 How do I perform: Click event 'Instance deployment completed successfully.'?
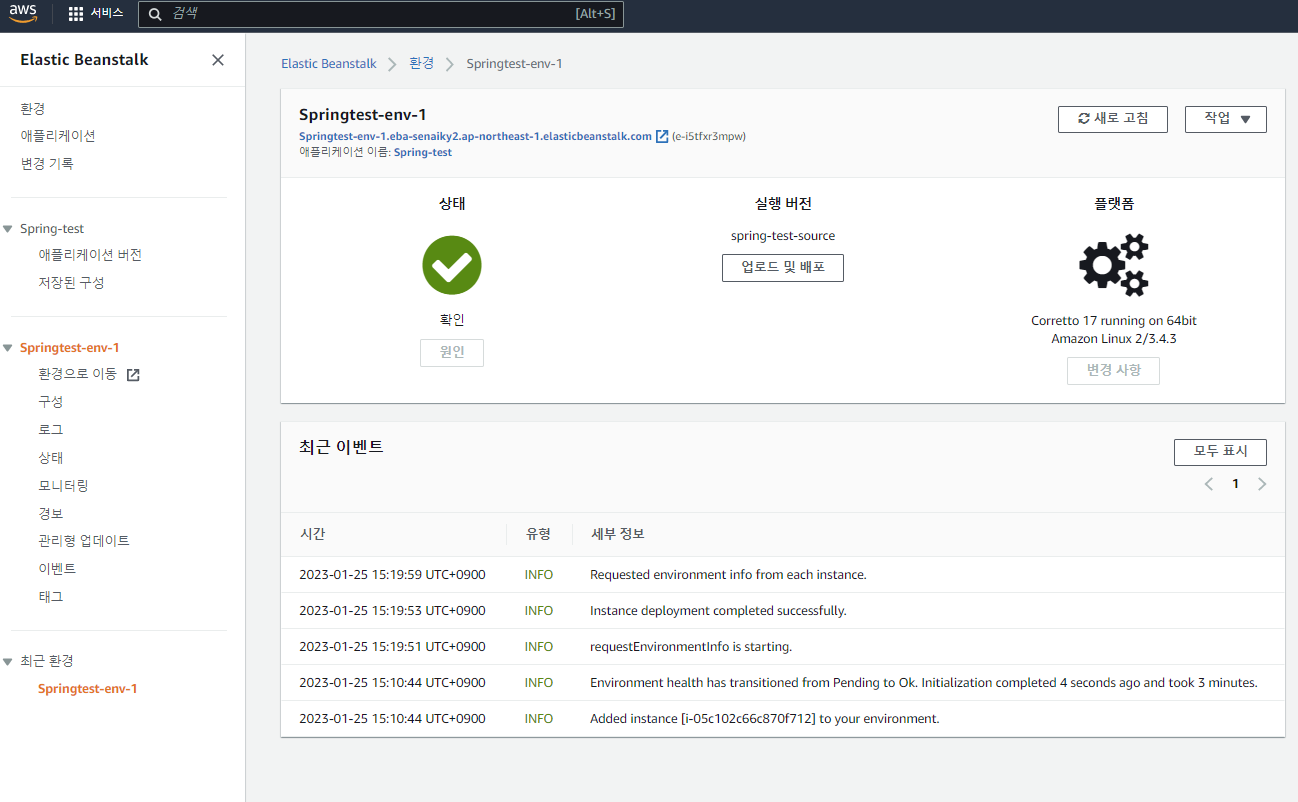click(718, 611)
